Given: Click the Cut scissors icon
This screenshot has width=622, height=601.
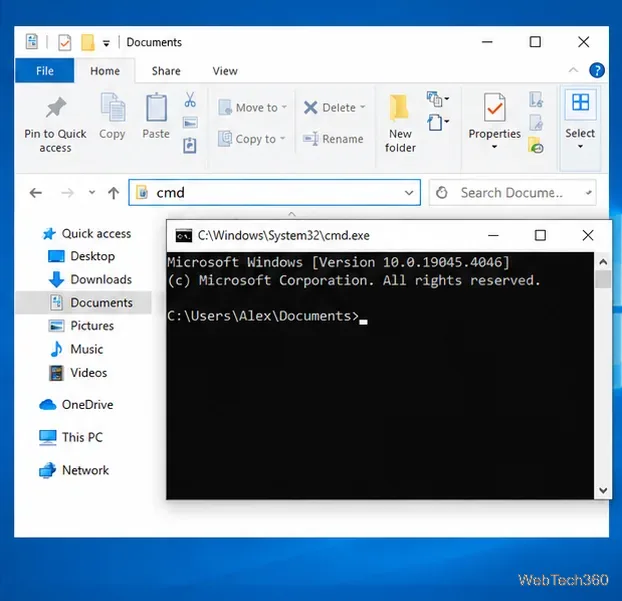Looking at the screenshot, I should [190, 100].
